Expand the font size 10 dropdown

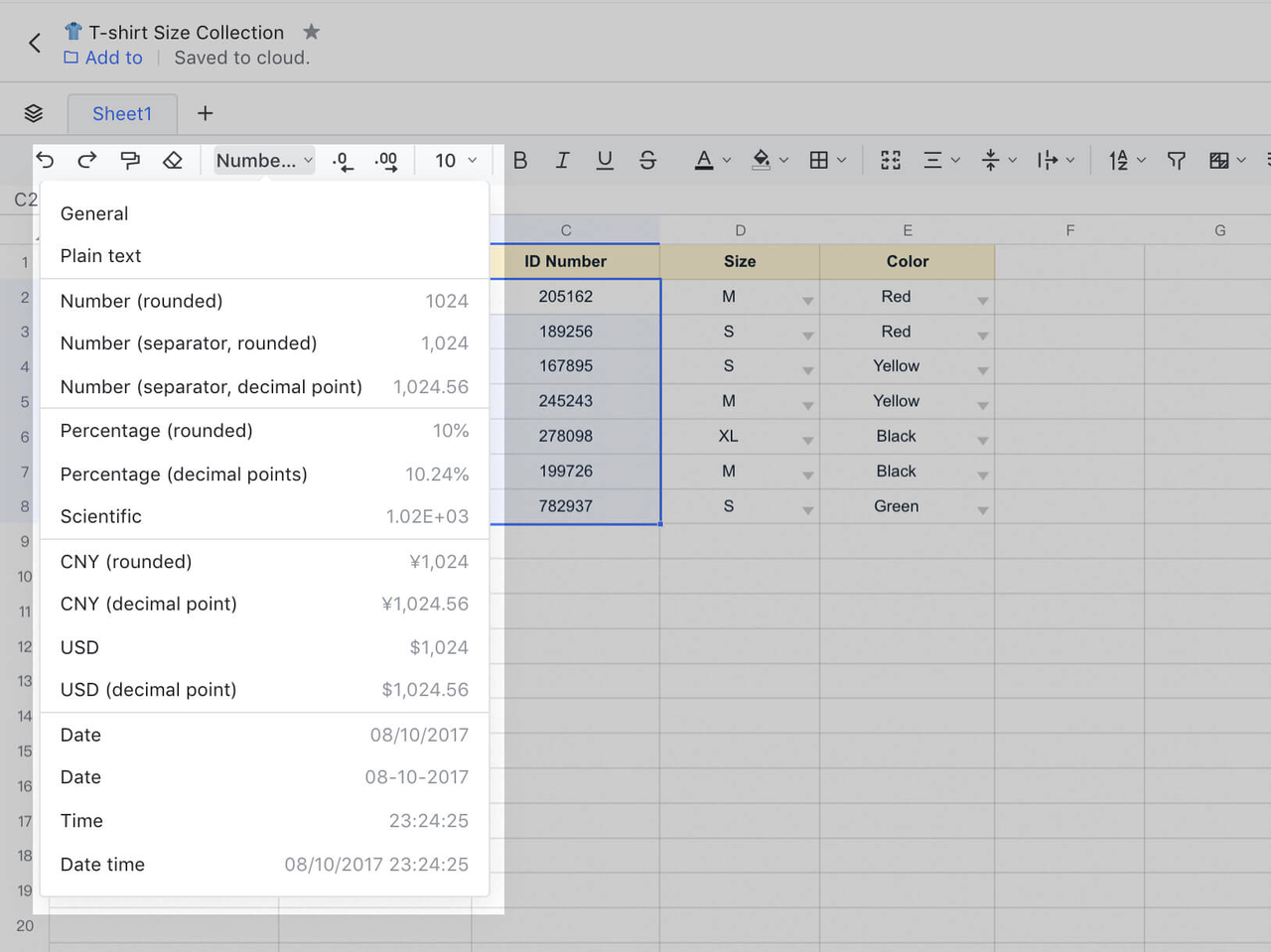(456, 160)
